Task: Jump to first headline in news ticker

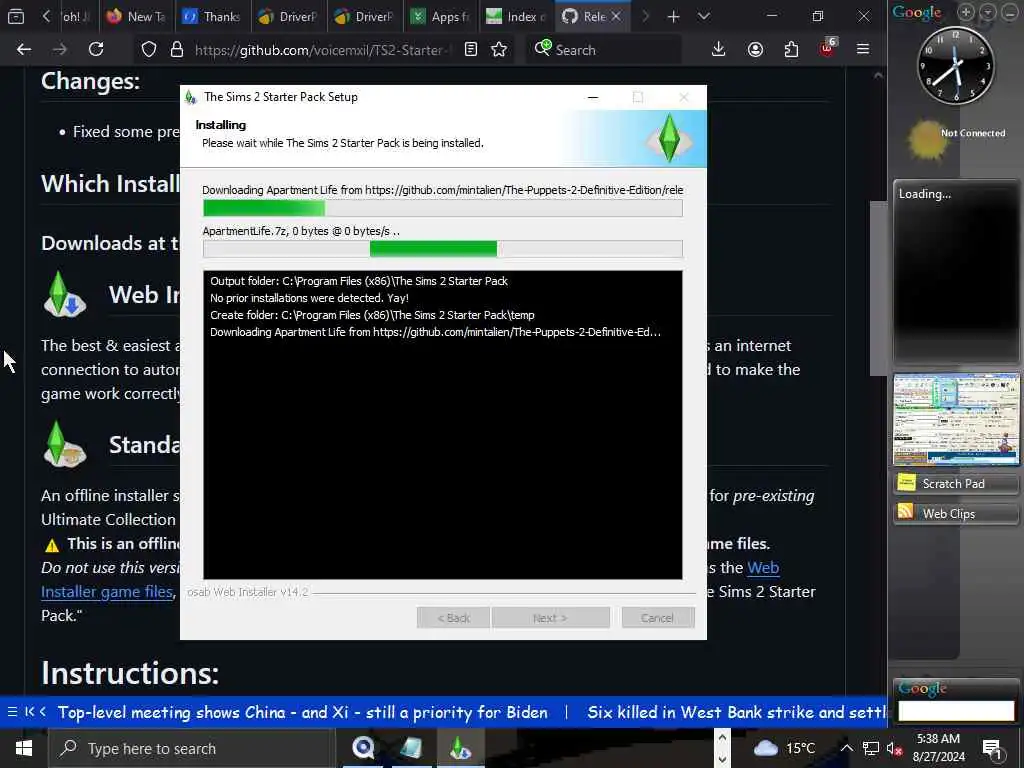Action: coord(29,712)
